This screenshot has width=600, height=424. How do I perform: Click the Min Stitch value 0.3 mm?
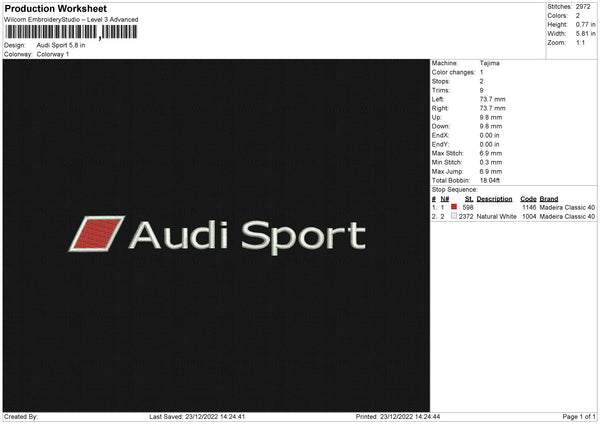point(491,163)
